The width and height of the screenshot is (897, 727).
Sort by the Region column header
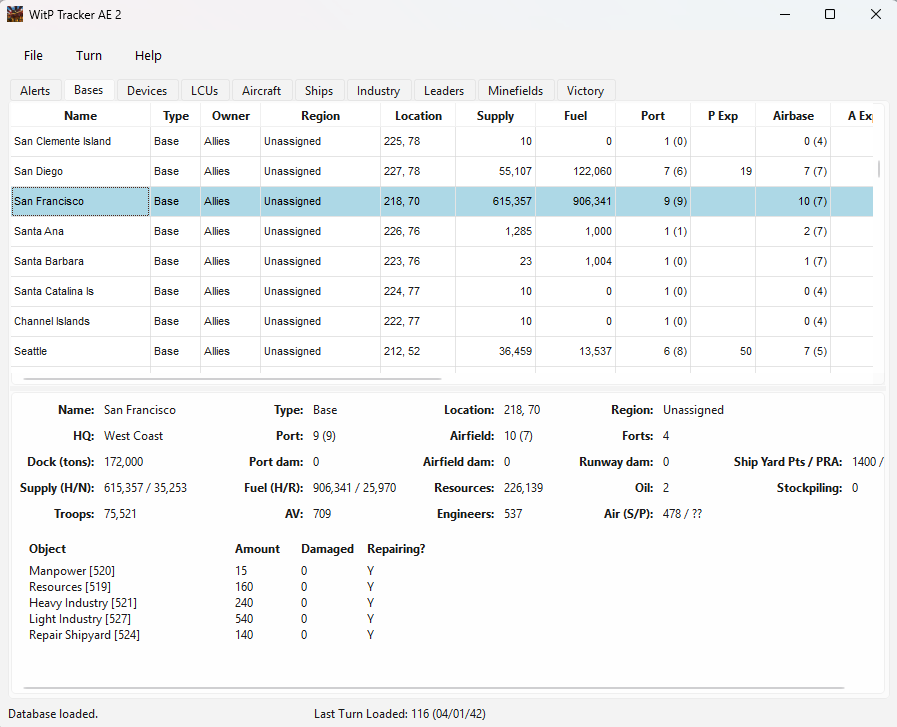[x=320, y=116]
